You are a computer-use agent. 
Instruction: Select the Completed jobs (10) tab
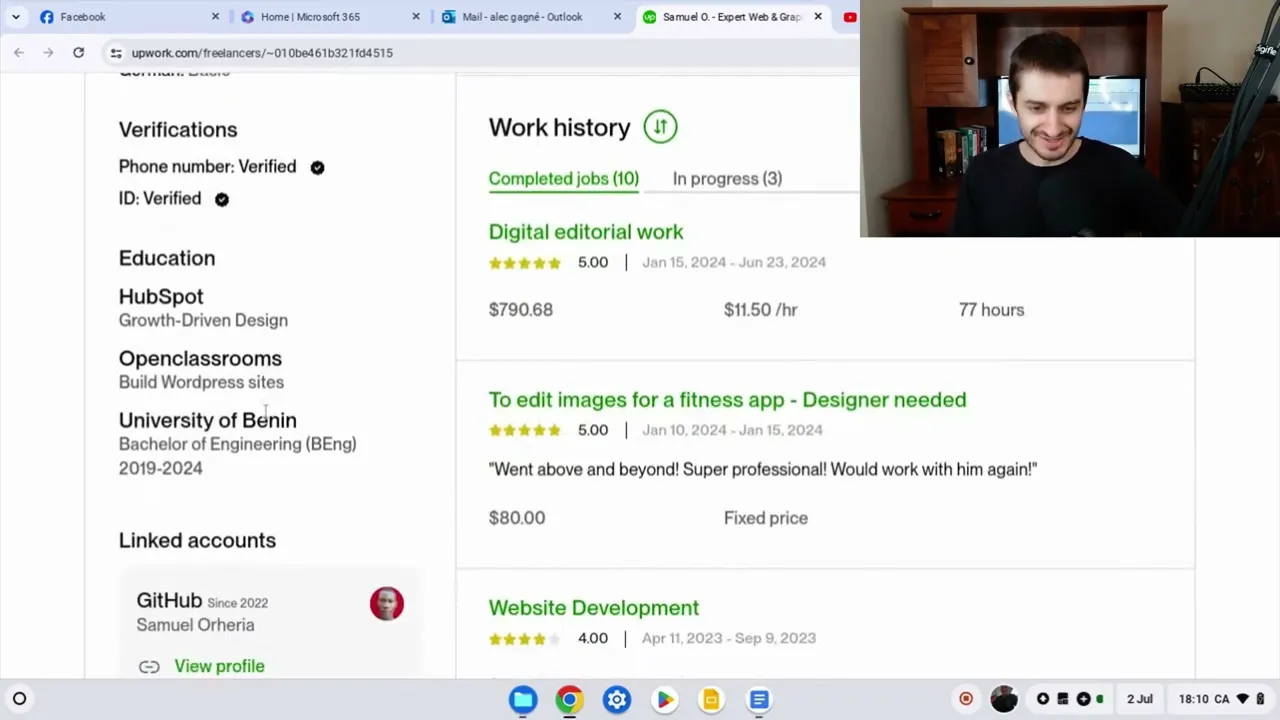563,179
